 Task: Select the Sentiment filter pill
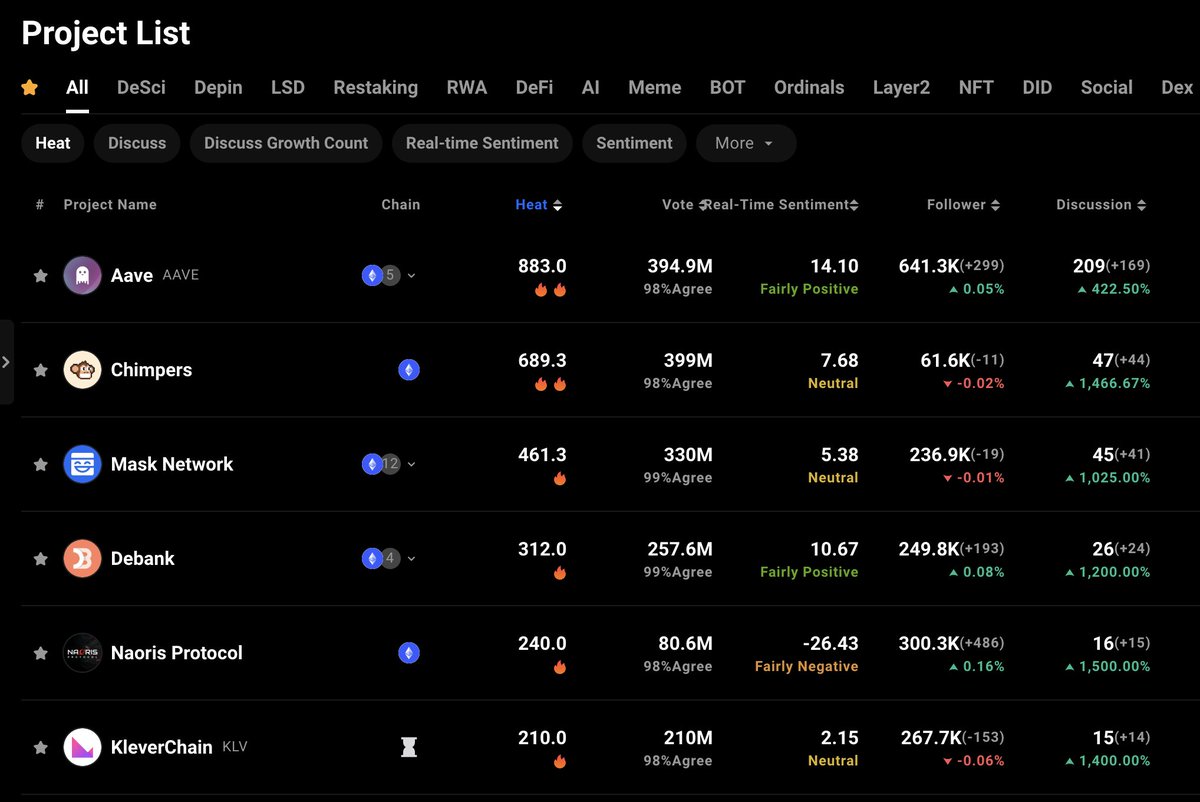[x=634, y=143]
